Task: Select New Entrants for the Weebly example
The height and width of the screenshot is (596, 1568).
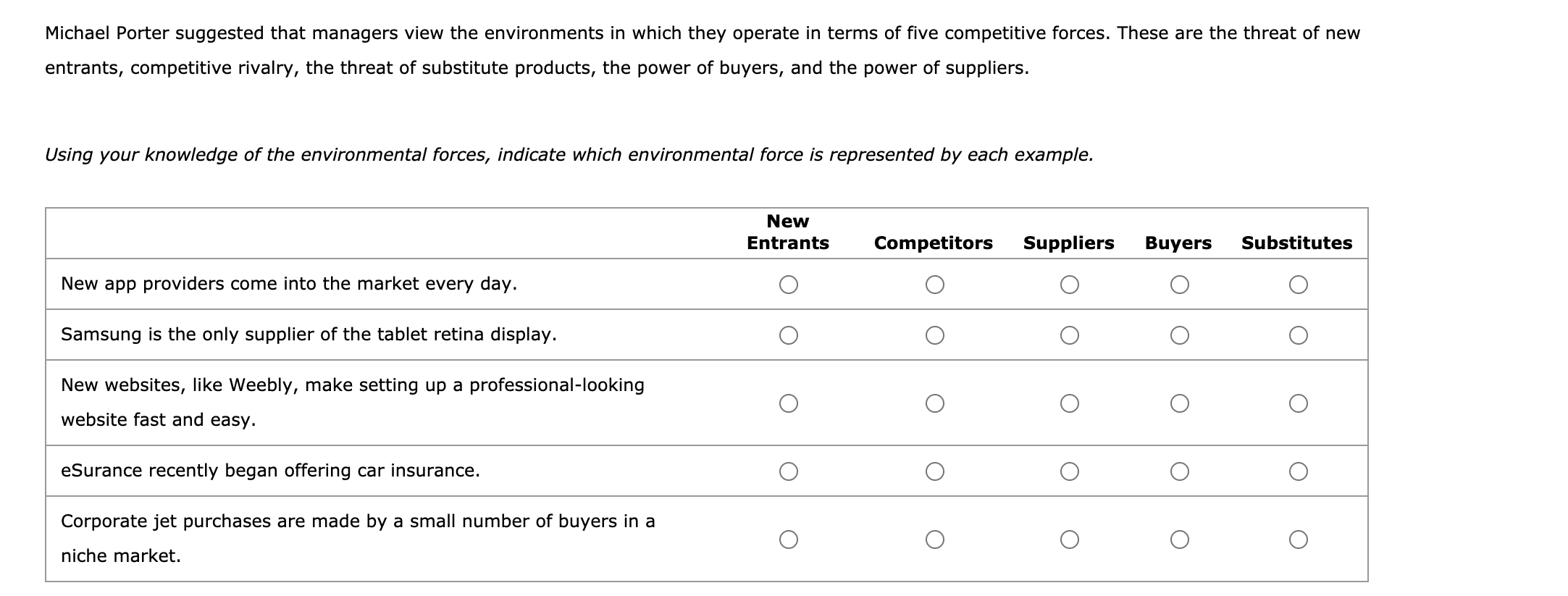Action: click(789, 402)
